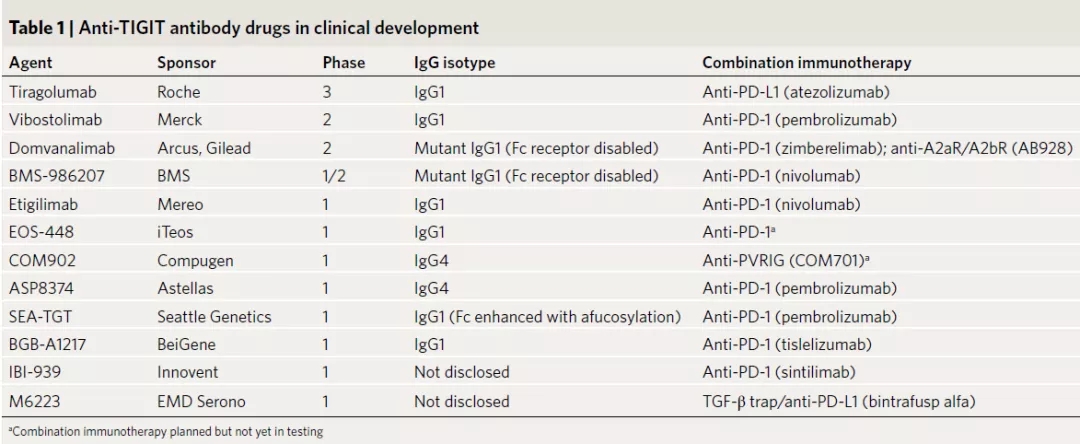Click the atezolizumab combination therapy cell
The image size is (1080, 444).
808,93
